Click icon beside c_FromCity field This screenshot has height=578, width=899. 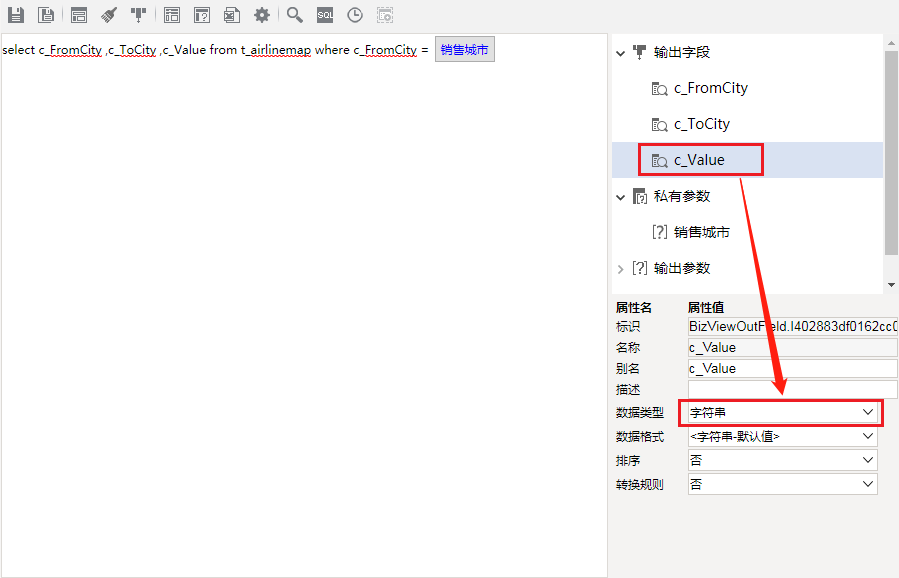pyautogui.click(x=659, y=89)
